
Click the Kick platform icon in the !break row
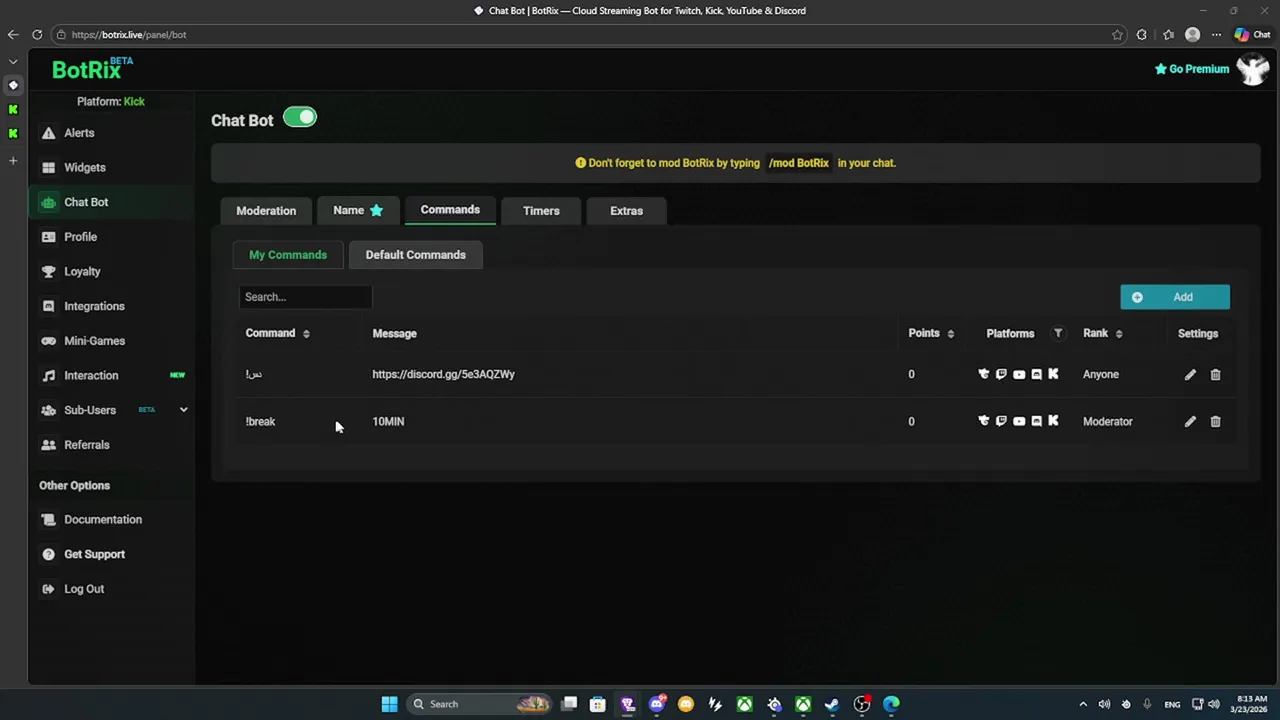1053,421
